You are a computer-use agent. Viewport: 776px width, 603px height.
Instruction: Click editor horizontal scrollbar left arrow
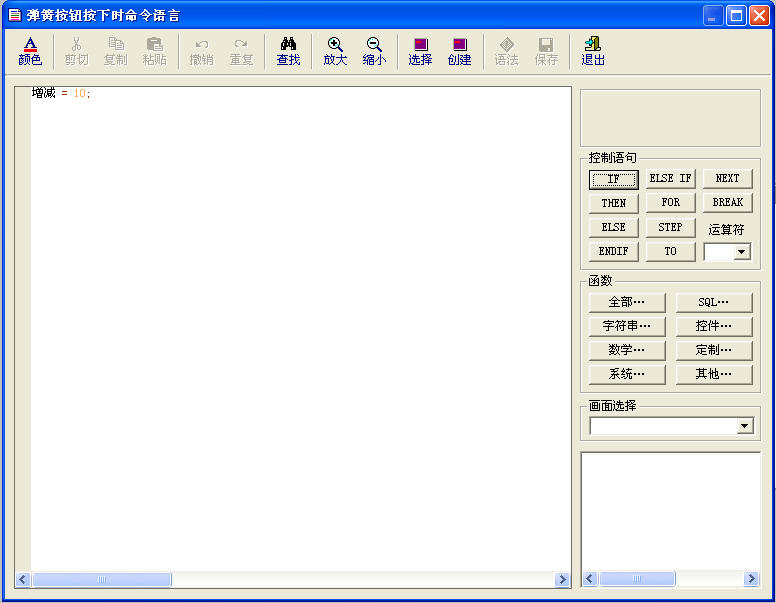coord(22,579)
